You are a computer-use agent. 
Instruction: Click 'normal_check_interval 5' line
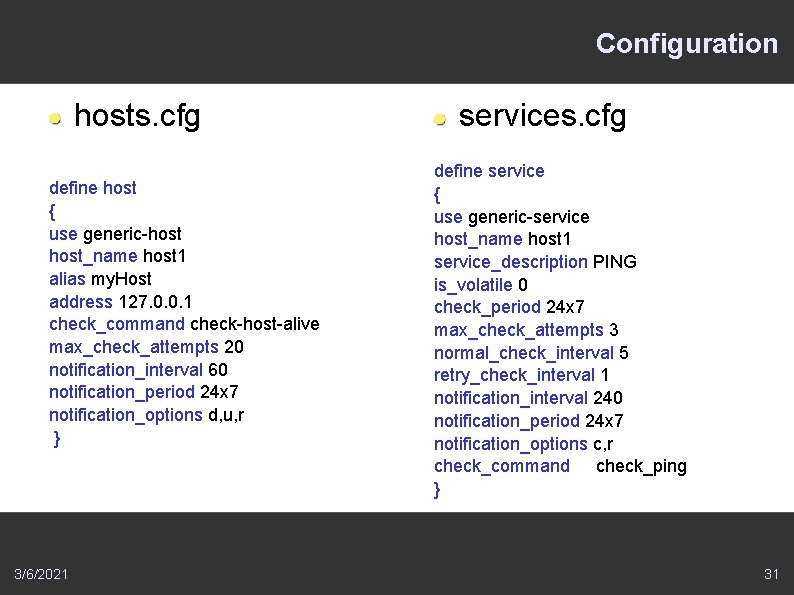click(x=531, y=353)
